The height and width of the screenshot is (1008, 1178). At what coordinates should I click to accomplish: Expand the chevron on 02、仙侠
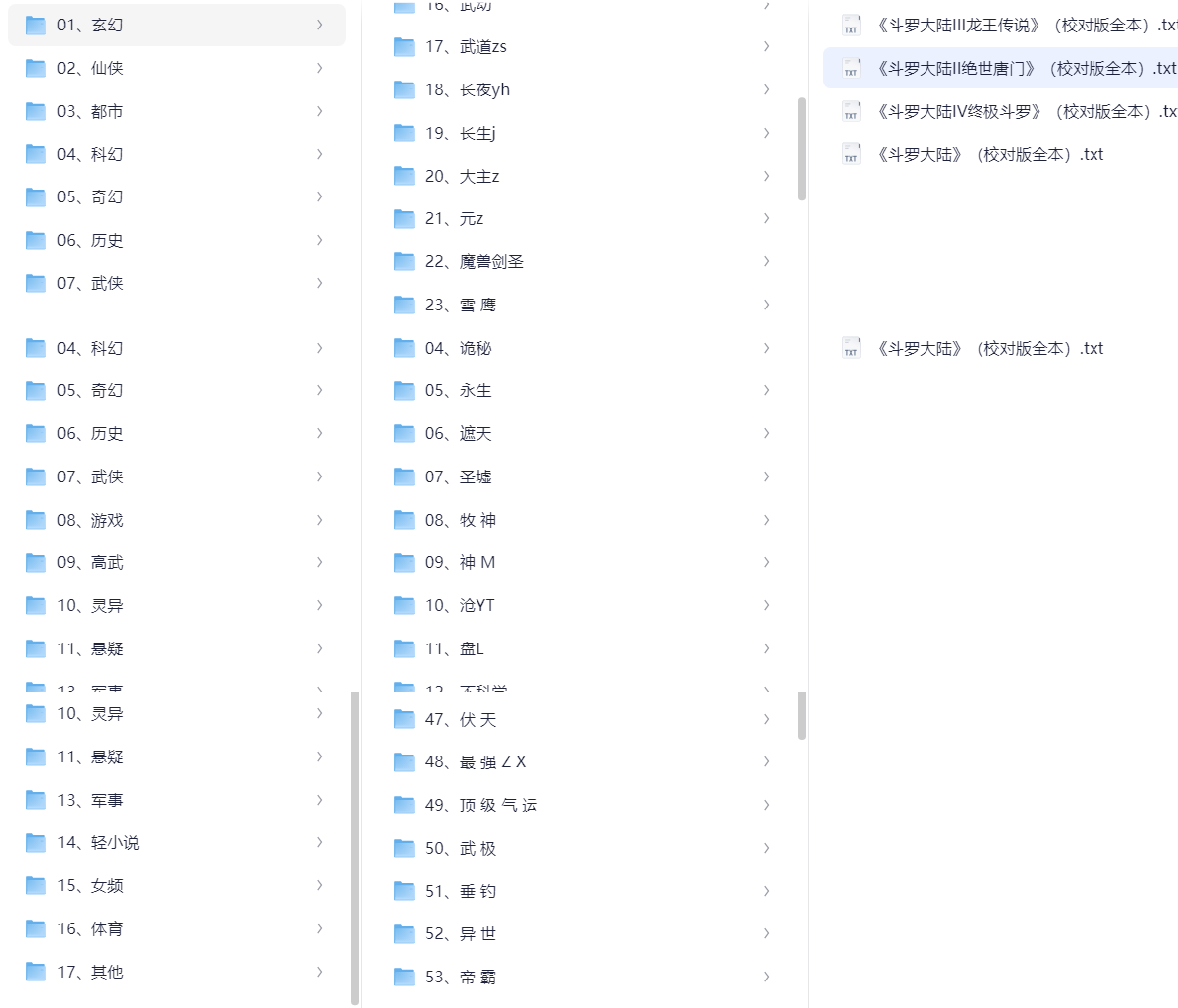[x=320, y=68]
